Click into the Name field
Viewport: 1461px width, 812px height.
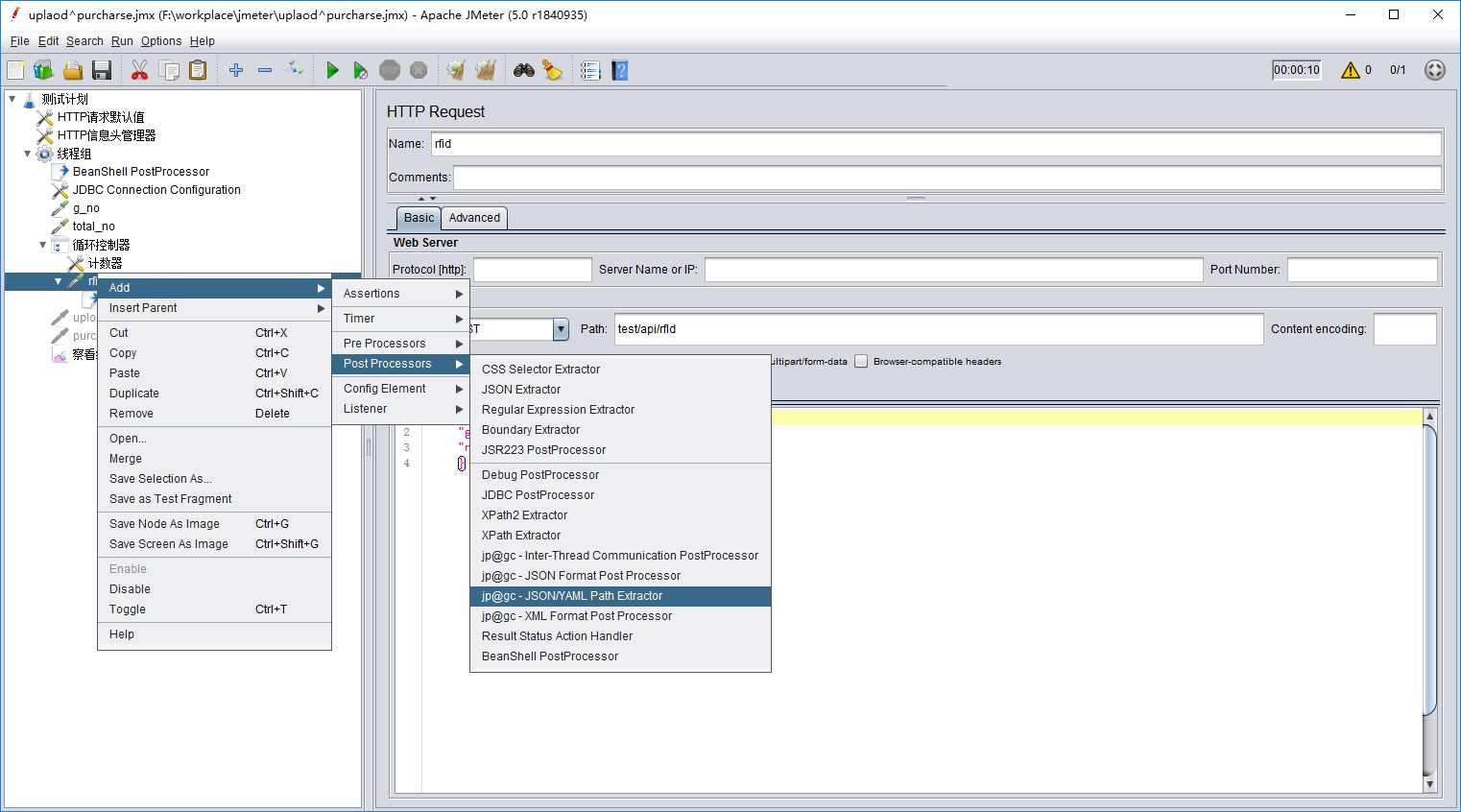(936, 144)
